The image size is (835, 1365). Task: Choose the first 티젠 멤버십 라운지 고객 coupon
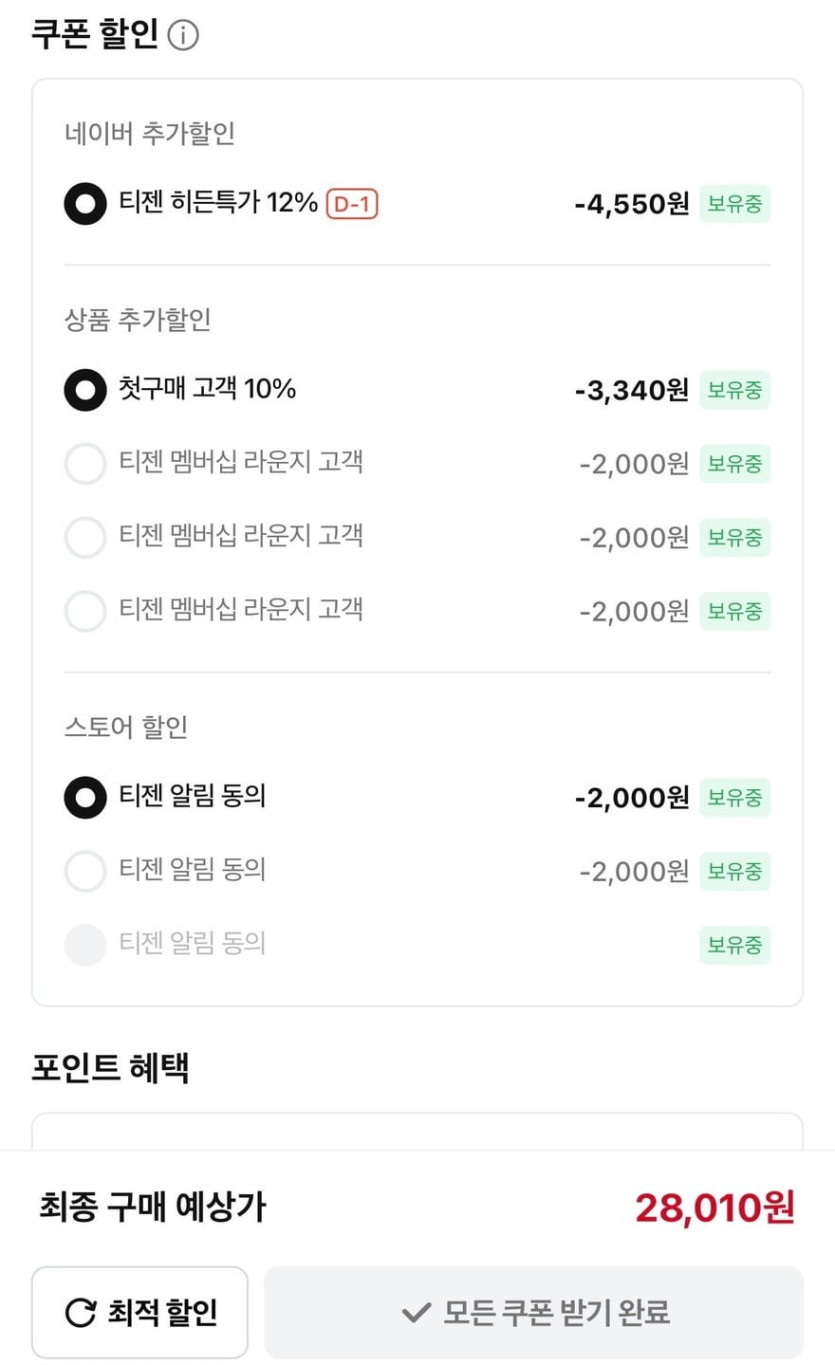click(x=85, y=464)
